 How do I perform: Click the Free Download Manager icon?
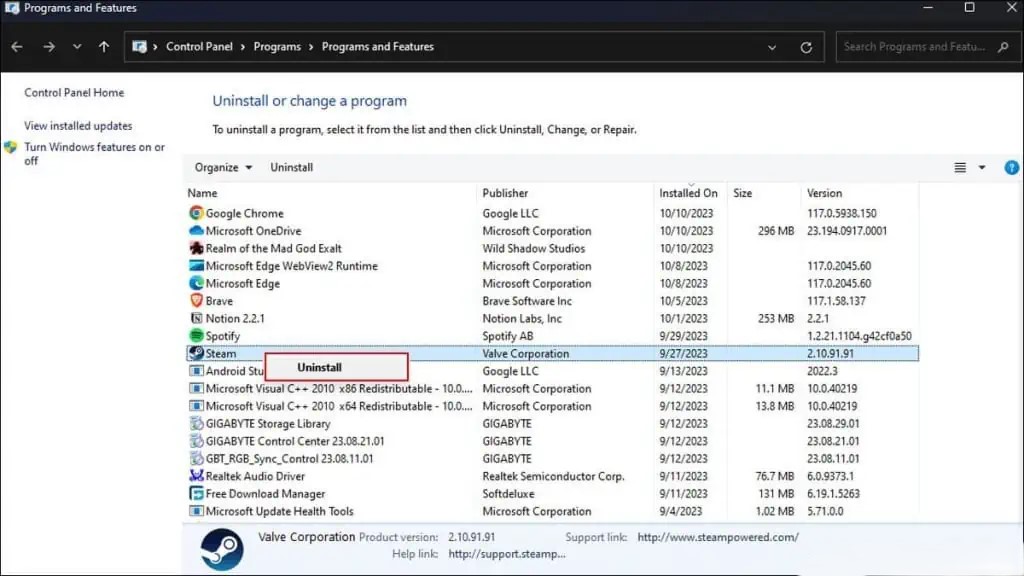198,494
